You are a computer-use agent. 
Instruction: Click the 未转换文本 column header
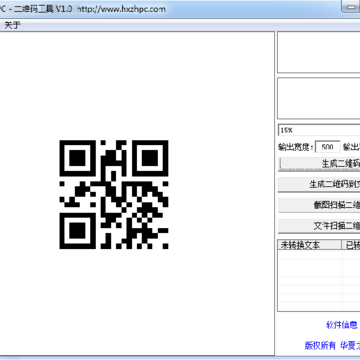[310, 245]
